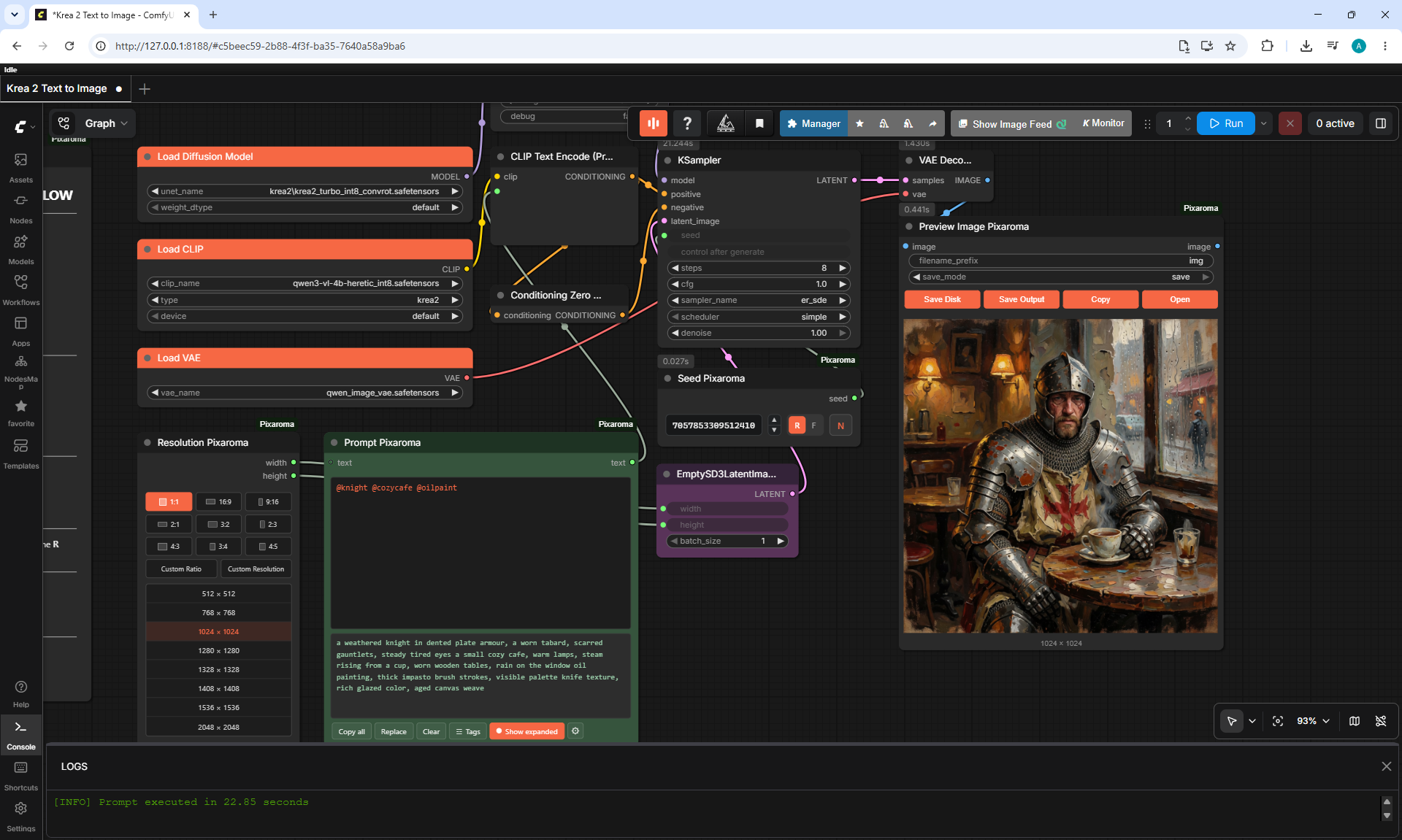Toggle the right side panel icon

pos(1380,123)
